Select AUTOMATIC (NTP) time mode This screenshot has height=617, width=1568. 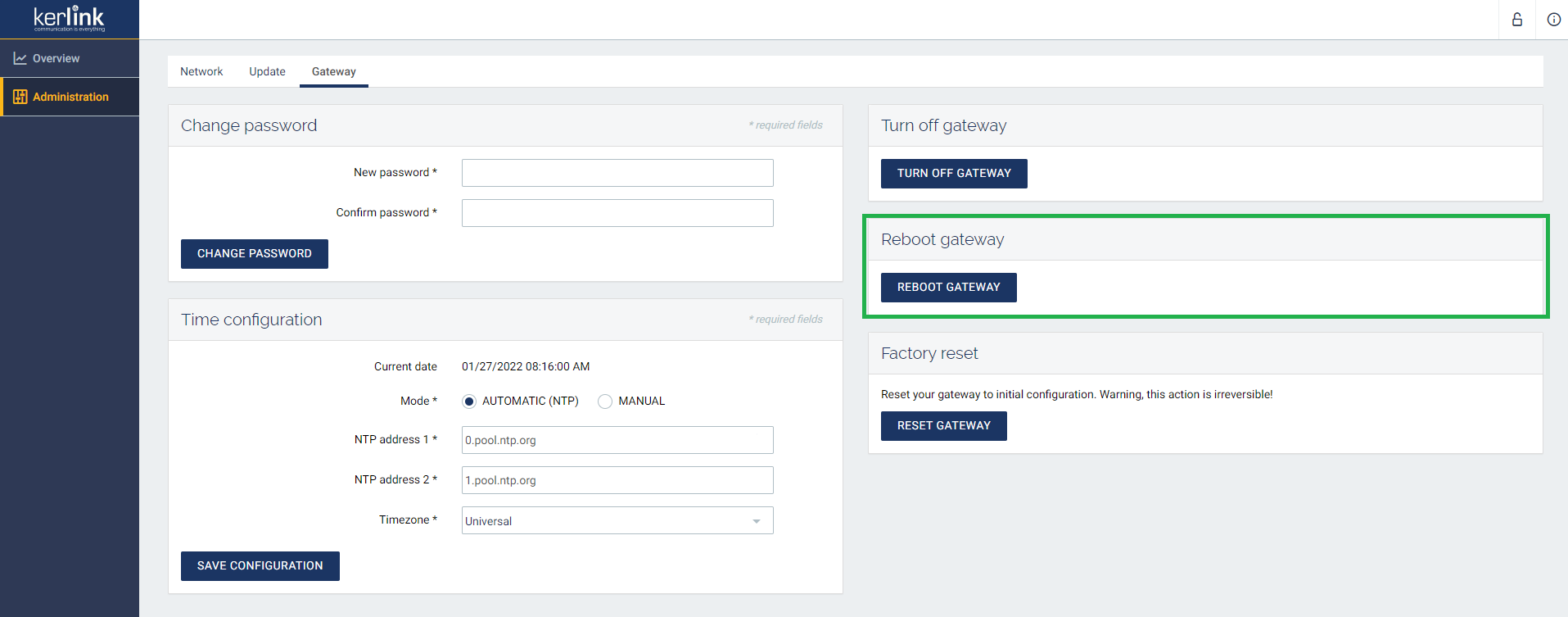click(469, 402)
